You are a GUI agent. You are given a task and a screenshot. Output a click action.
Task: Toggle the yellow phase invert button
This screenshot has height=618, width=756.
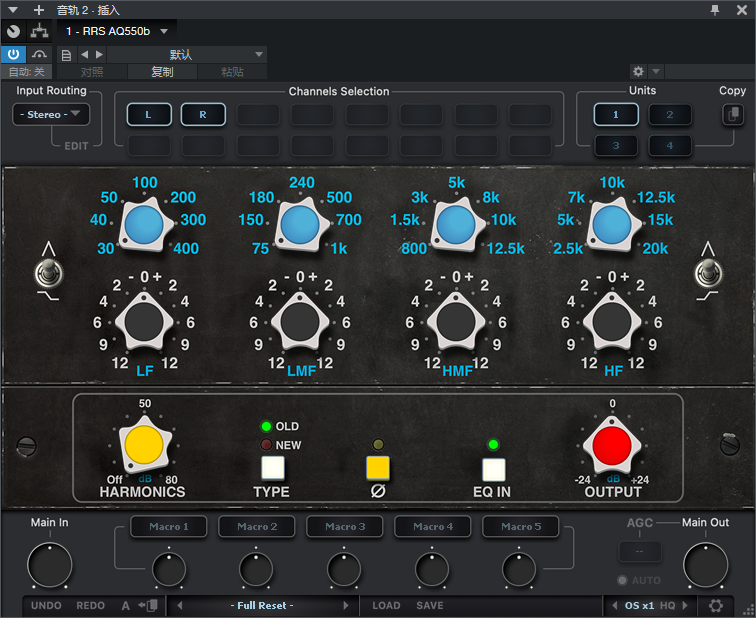[378, 468]
